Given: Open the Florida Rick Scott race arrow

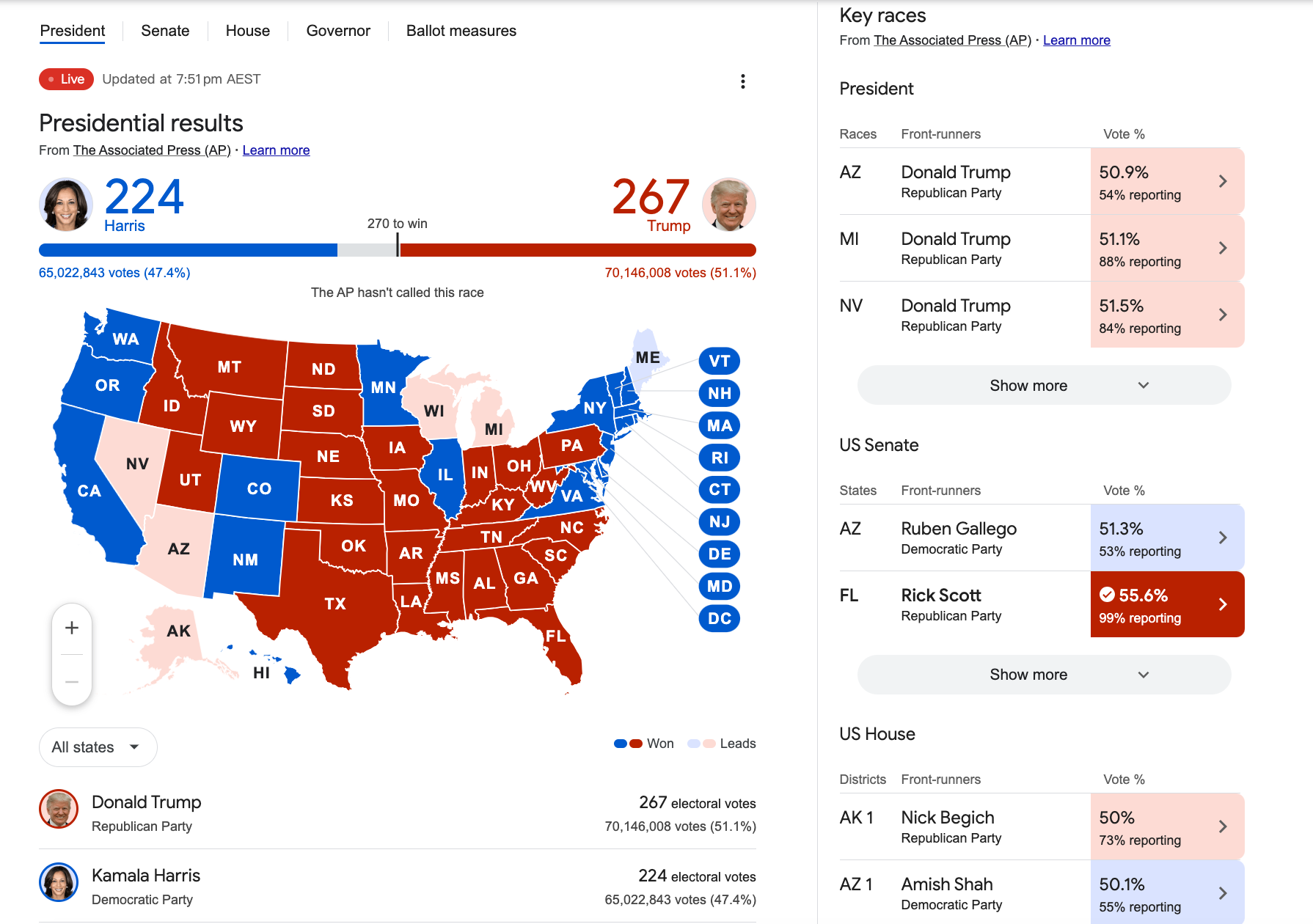Looking at the screenshot, I should point(1223,604).
